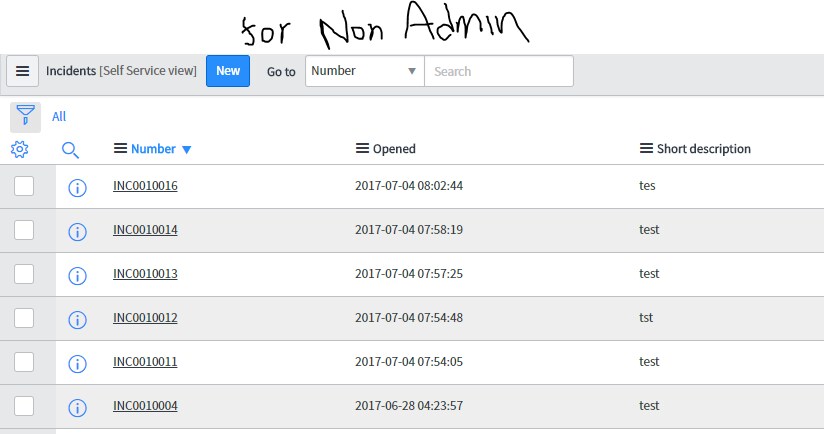The image size is (824, 434).
Task: Reverse sort using the Number column arrow
Action: [186, 150]
